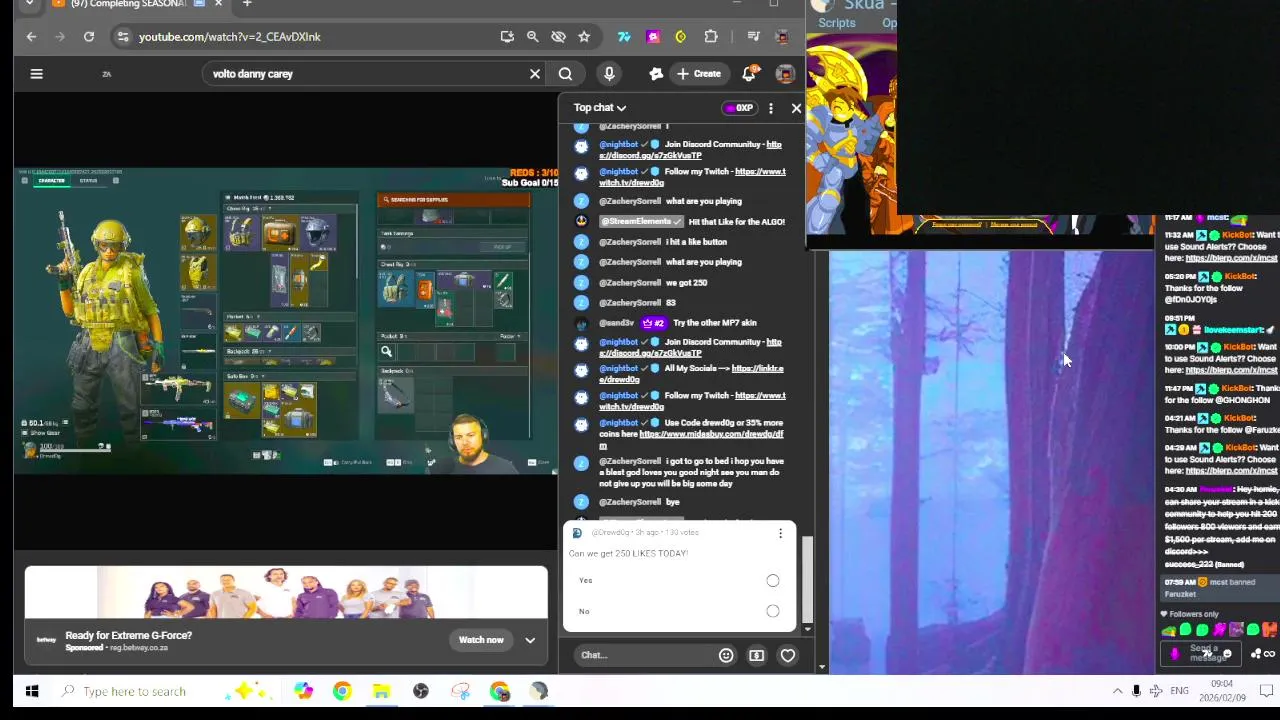The height and width of the screenshot is (720, 1280).
Task: Open the zoom magnifier icon in address bar
Action: (x=532, y=37)
